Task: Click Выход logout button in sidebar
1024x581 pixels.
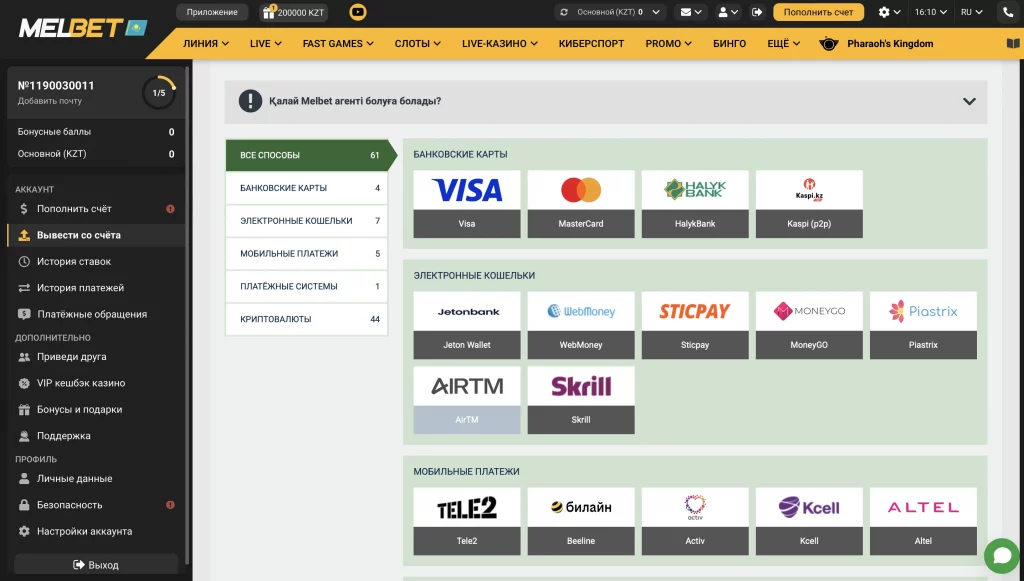Action: pyautogui.click(x=96, y=565)
